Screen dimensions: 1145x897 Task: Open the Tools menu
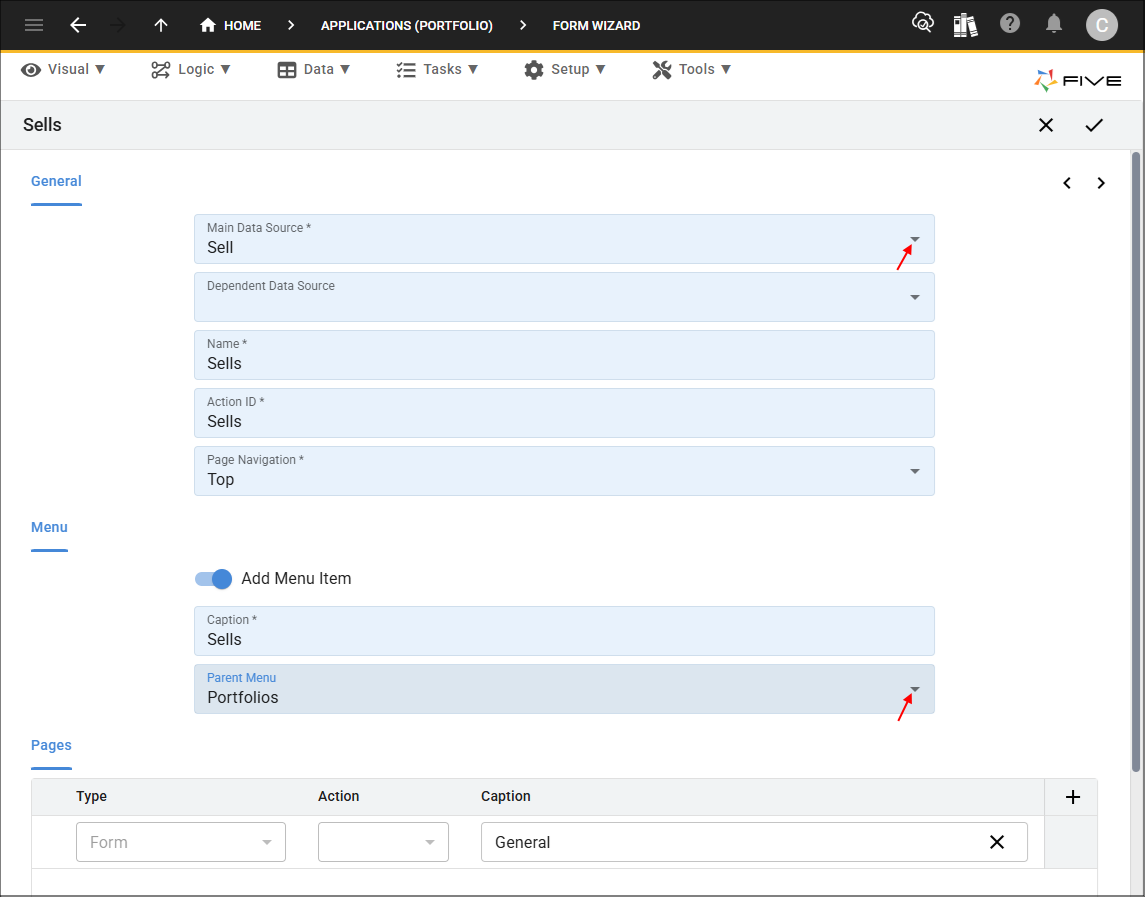(691, 69)
